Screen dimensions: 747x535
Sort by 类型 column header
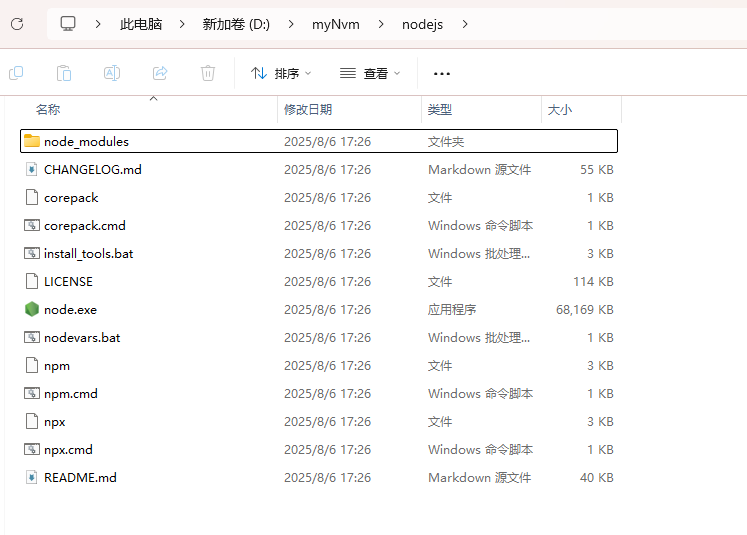439,110
